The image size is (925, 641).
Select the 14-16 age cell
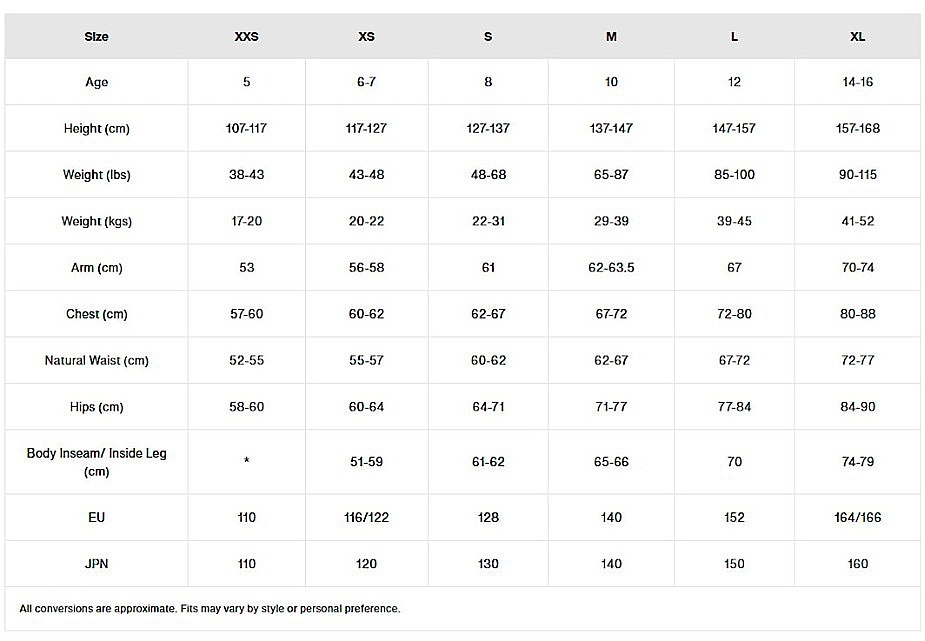[x=857, y=82]
